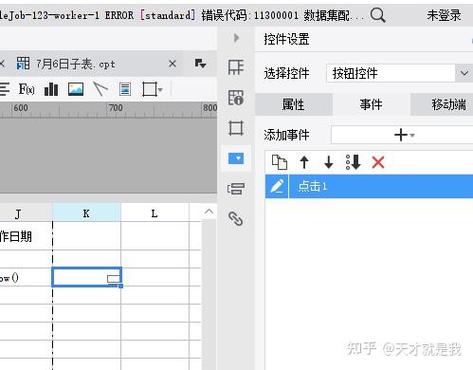Open condition attributes sidebar icon
The height and width of the screenshot is (370, 473).
click(236, 189)
